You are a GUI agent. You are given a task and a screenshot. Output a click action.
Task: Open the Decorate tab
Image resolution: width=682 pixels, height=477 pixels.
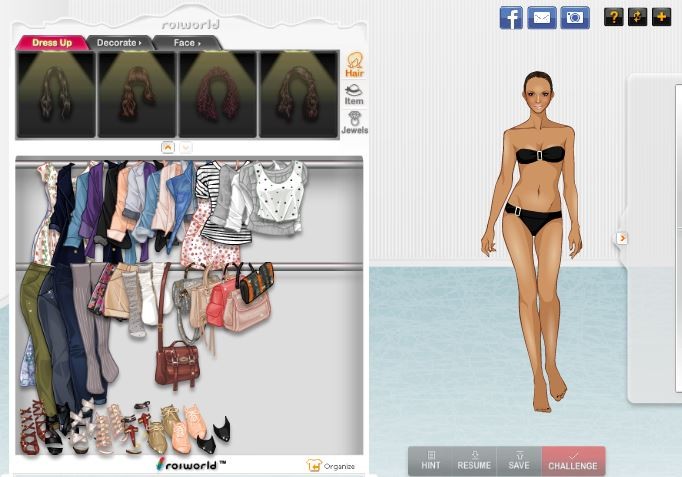[x=119, y=43]
